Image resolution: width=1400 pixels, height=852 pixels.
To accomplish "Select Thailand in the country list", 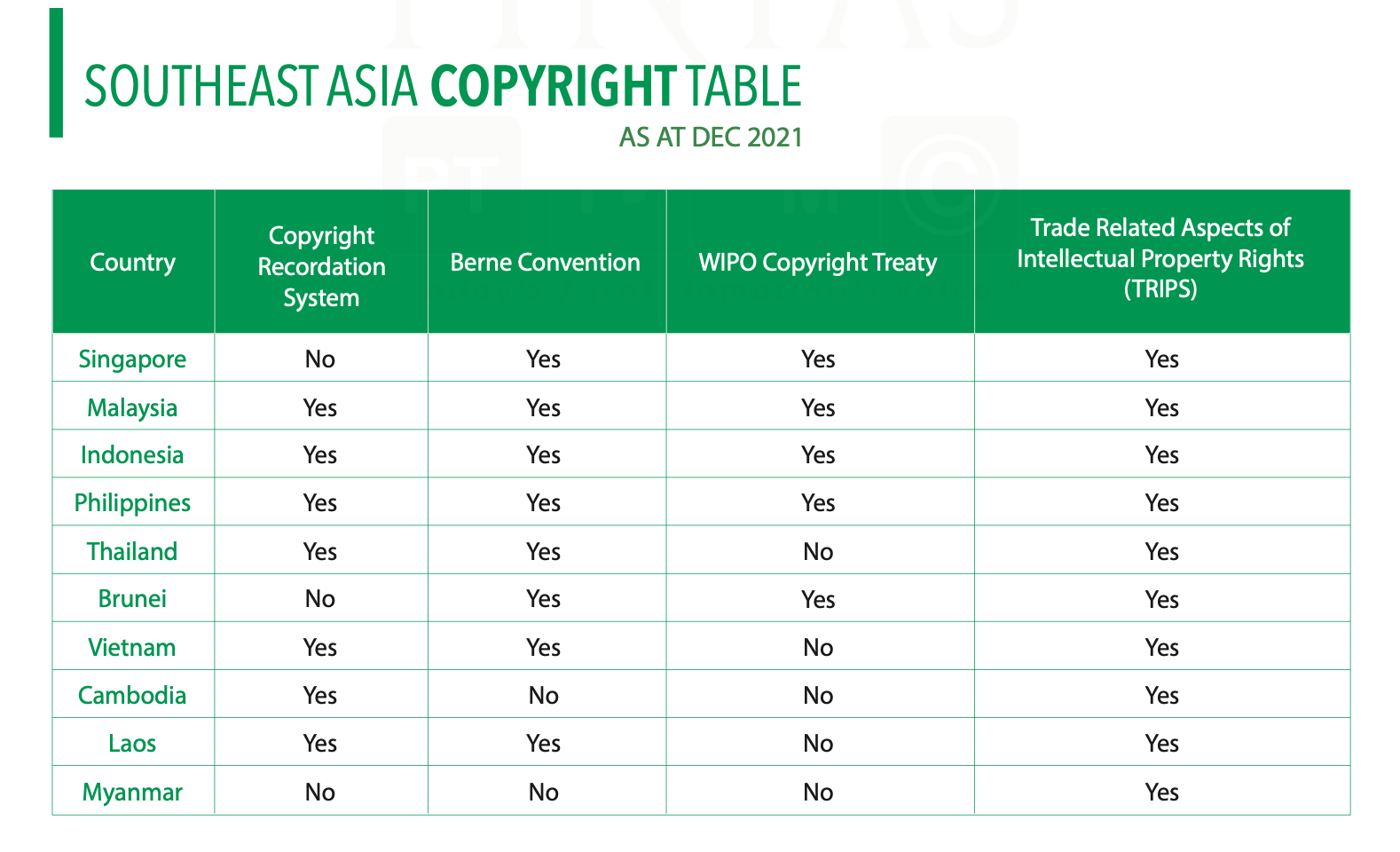I will (133, 551).
